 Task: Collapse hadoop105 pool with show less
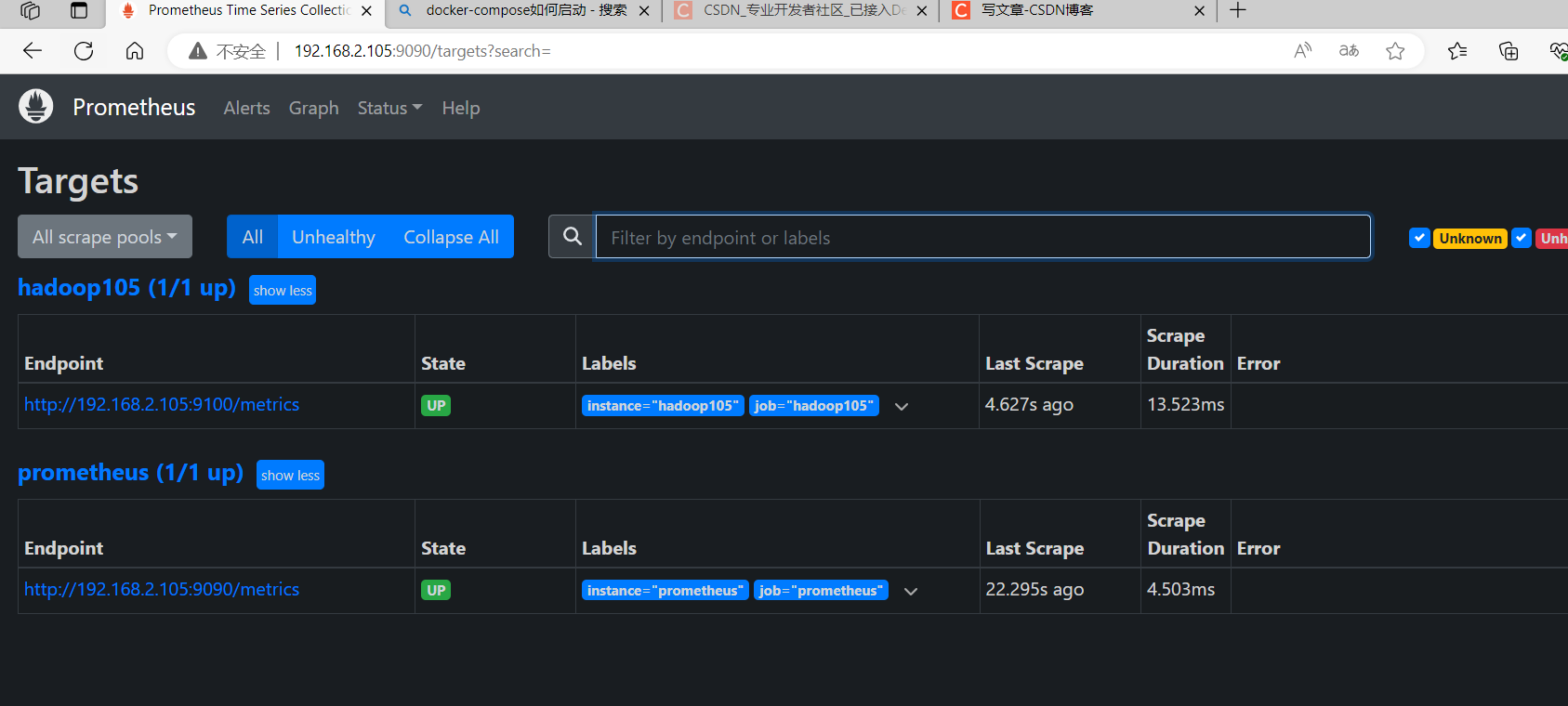(x=283, y=290)
